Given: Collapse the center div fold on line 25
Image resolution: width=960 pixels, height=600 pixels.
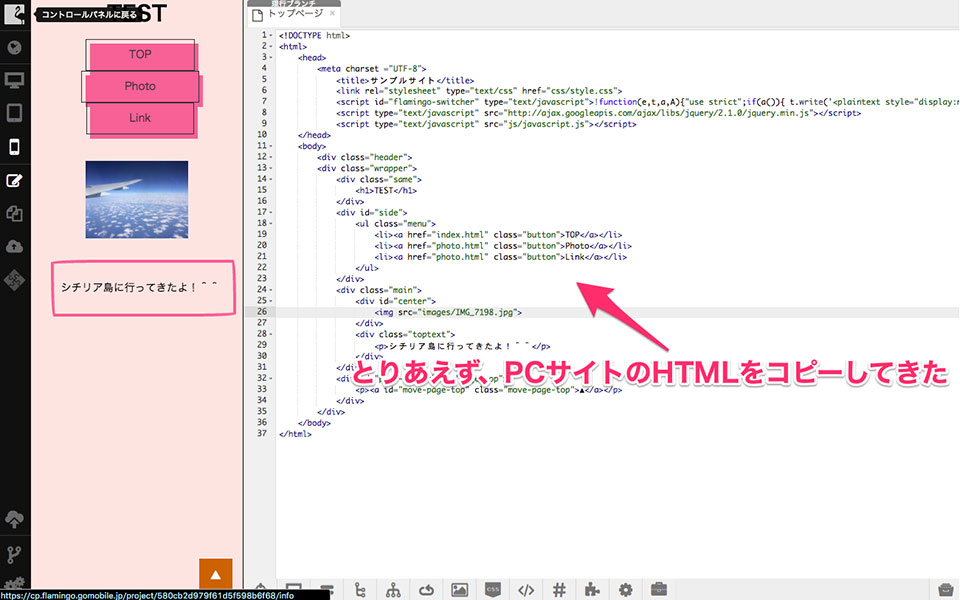Looking at the screenshot, I should (271, 301).
